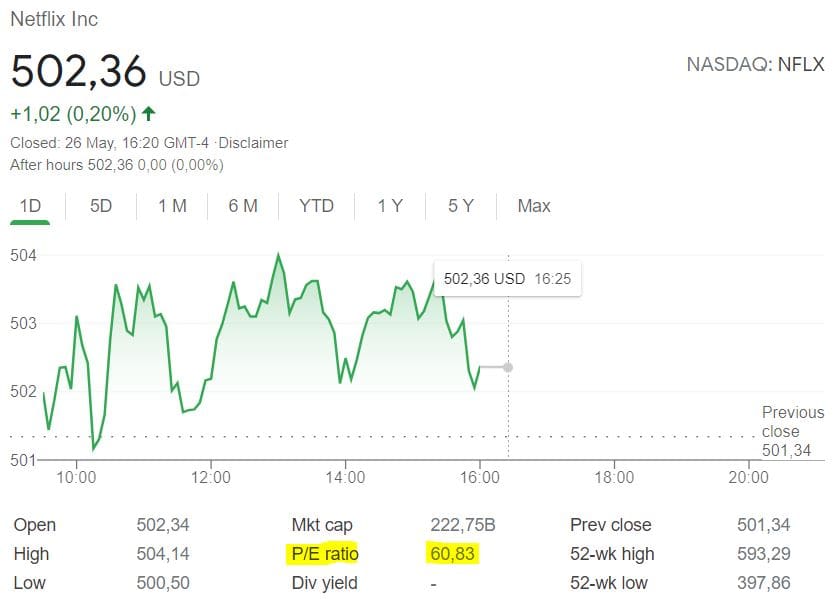
Task: Click the Netflix Inc company name
Action: click(x=54, y=19)
